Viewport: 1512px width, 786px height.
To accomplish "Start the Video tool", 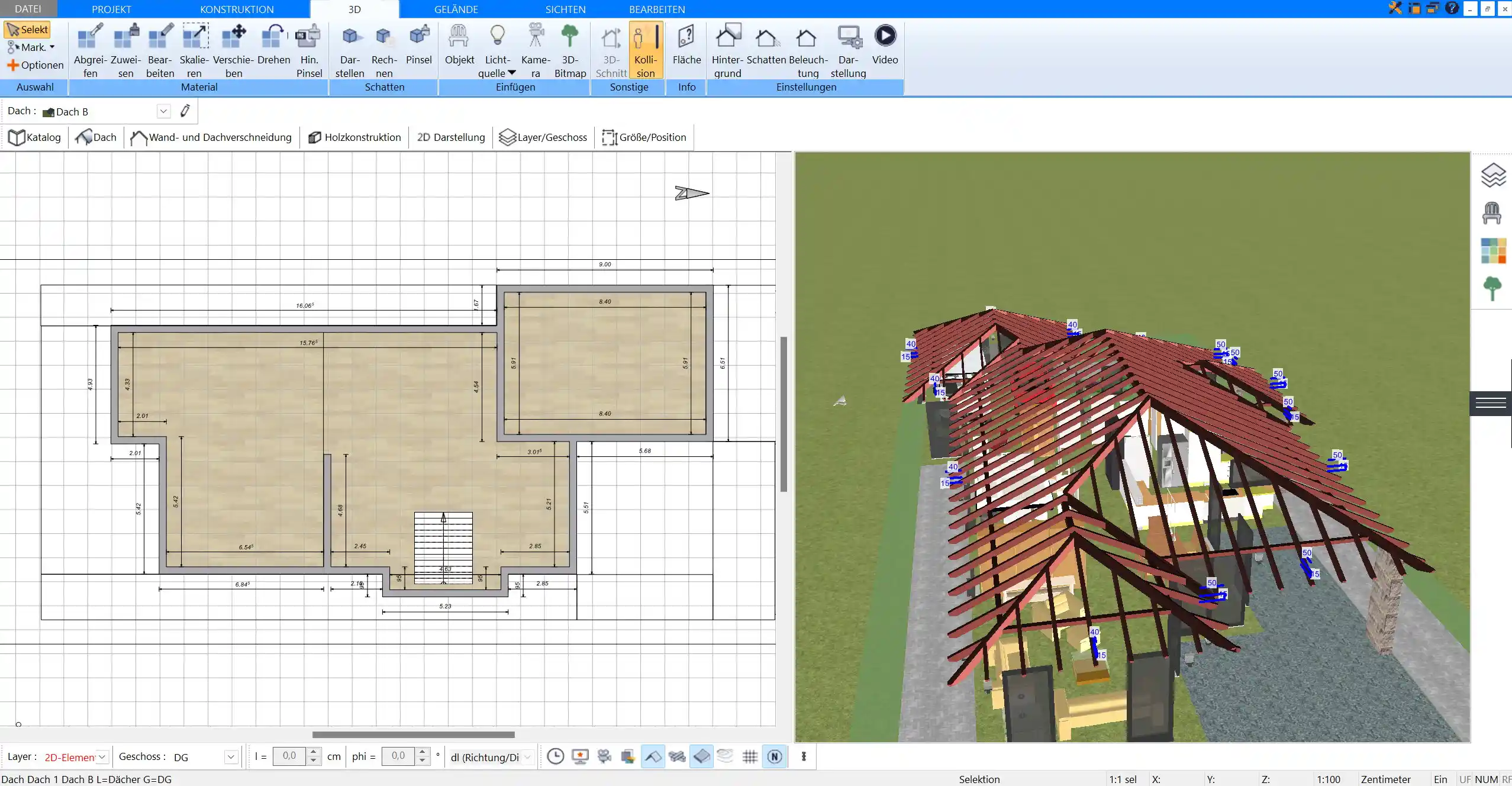I will pos(885,45).
